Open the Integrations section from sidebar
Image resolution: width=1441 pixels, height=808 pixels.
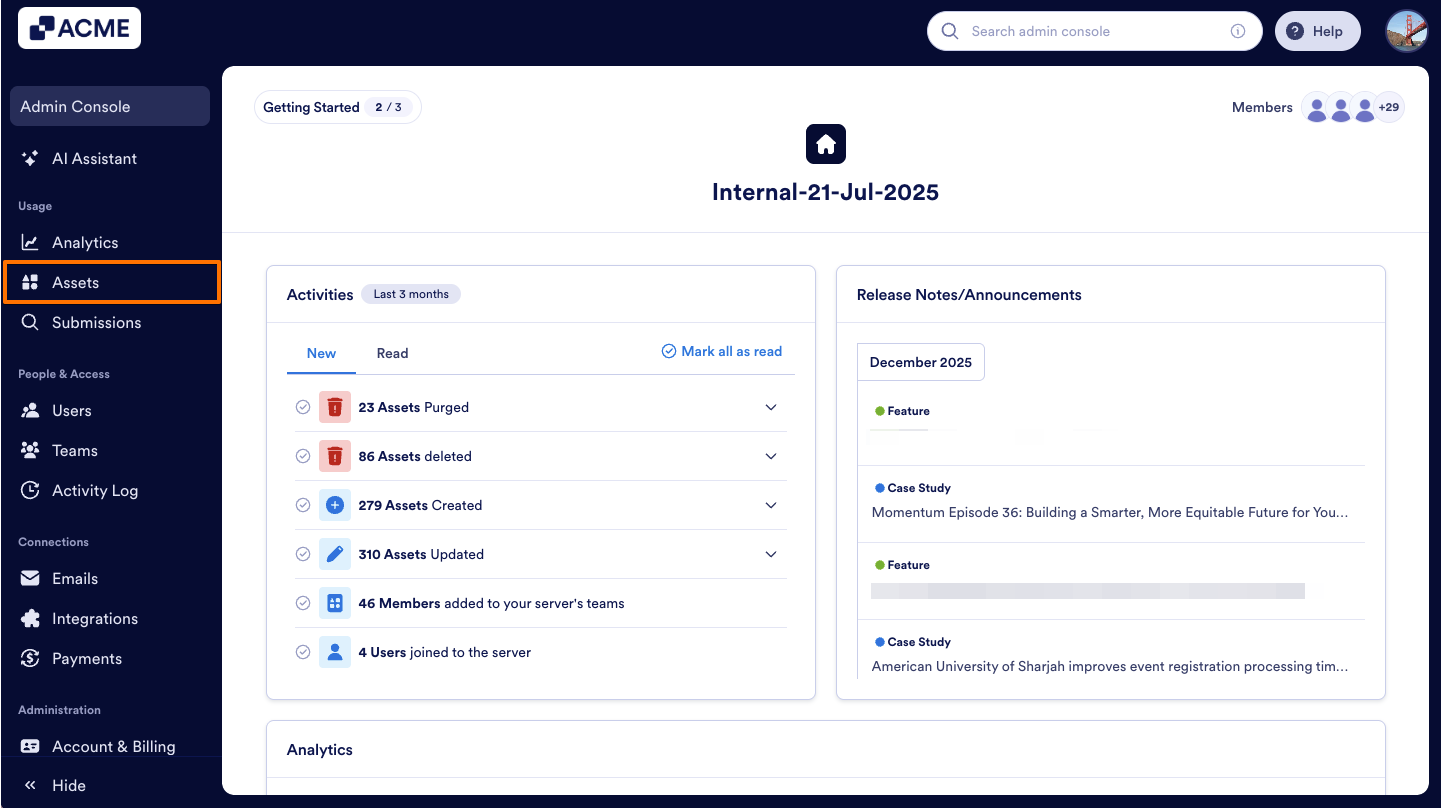30,618
